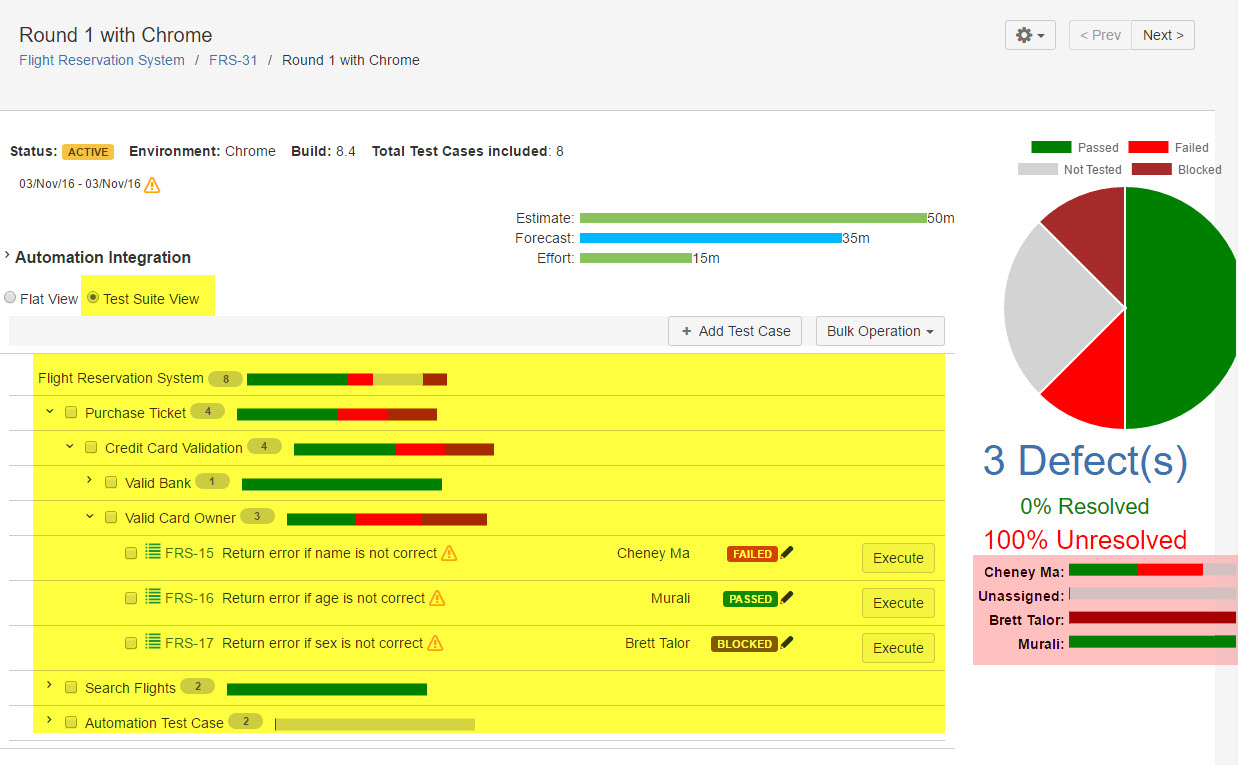
Task: Go to the Next test run
Action: point(1162,35)
